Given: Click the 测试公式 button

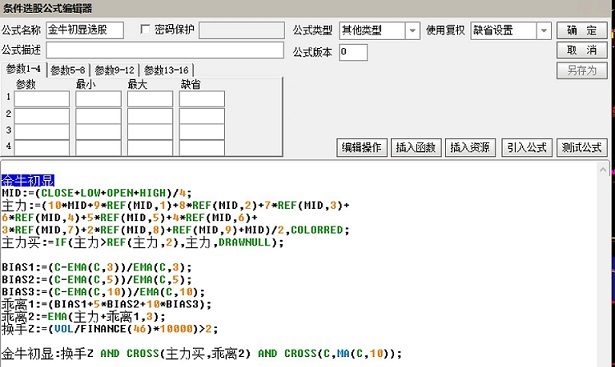Looking at the screenshot, I should (582, 147).
